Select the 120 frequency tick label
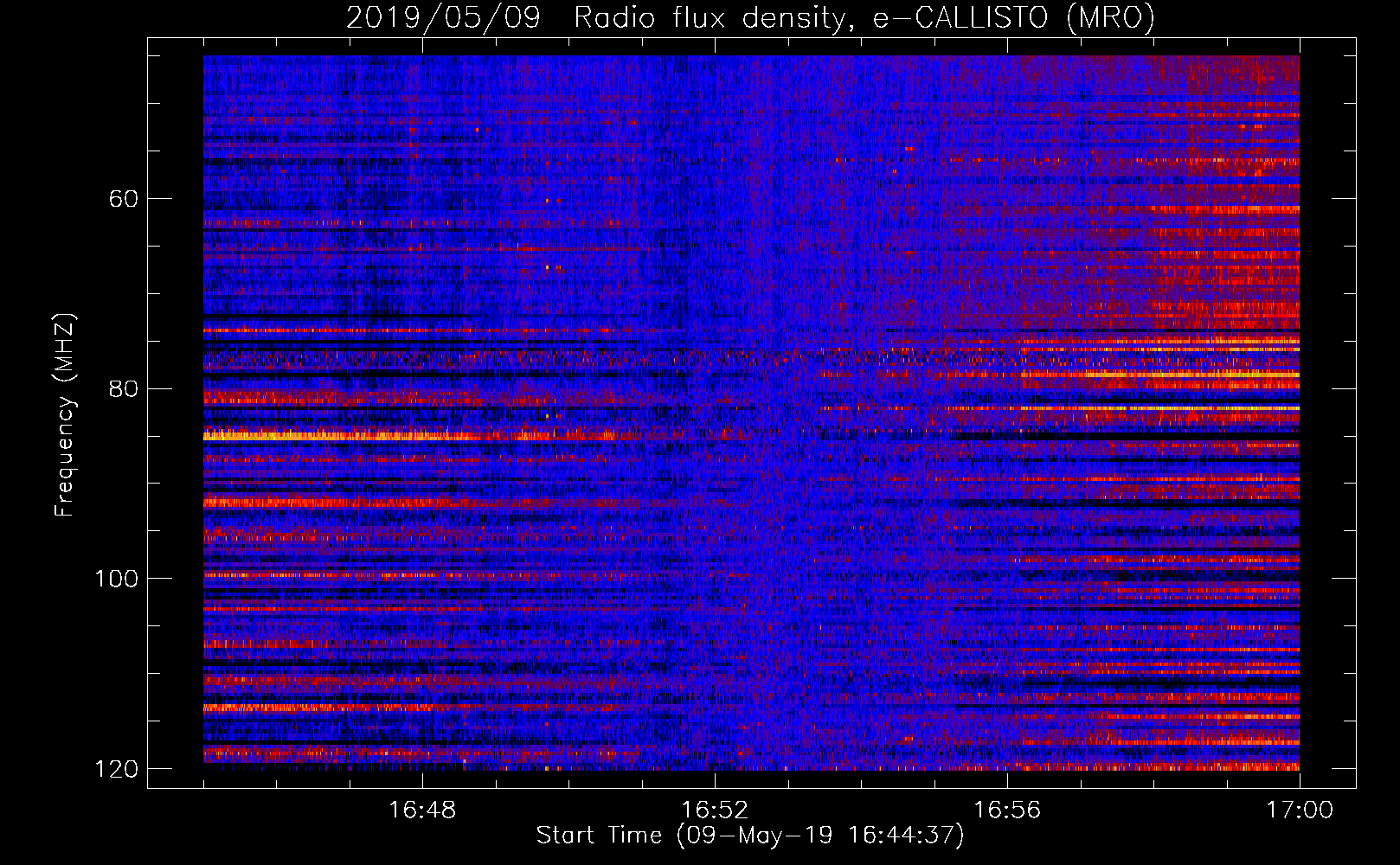Image resolution: width=1400 pixels, height=865 pixels. [117, 769]
